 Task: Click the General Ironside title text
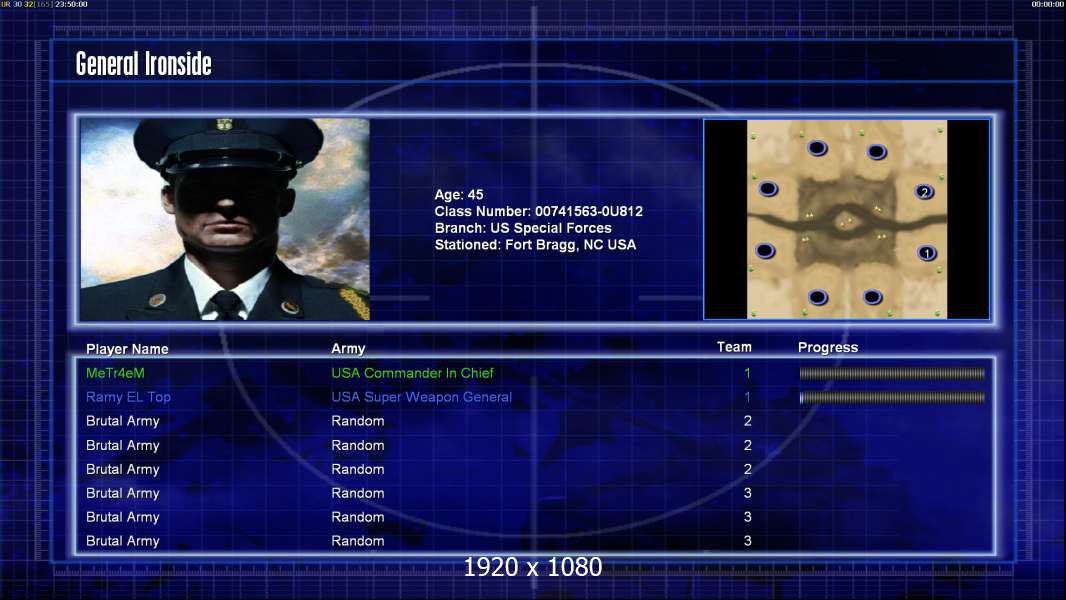point(143,64)
